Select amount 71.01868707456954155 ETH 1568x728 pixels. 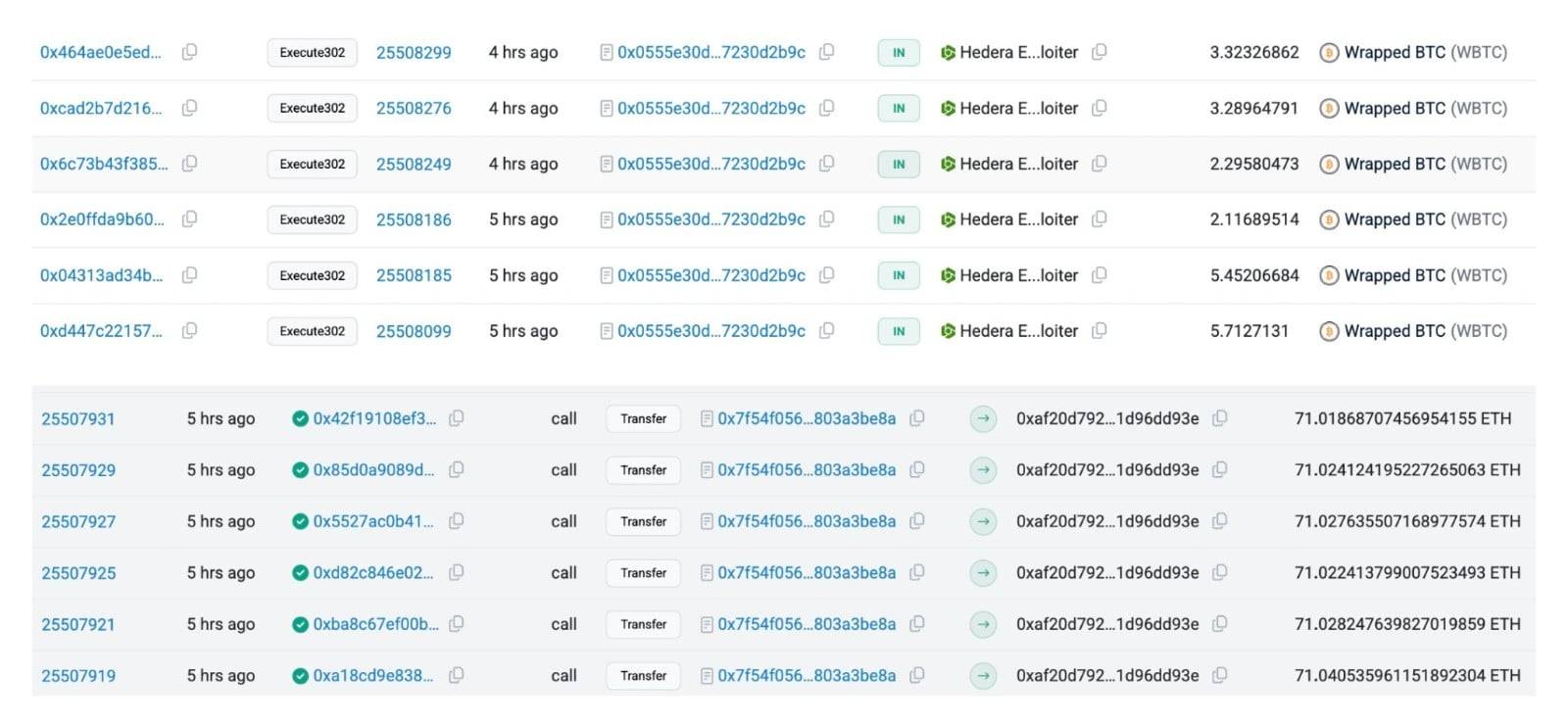click(1402, 418)
